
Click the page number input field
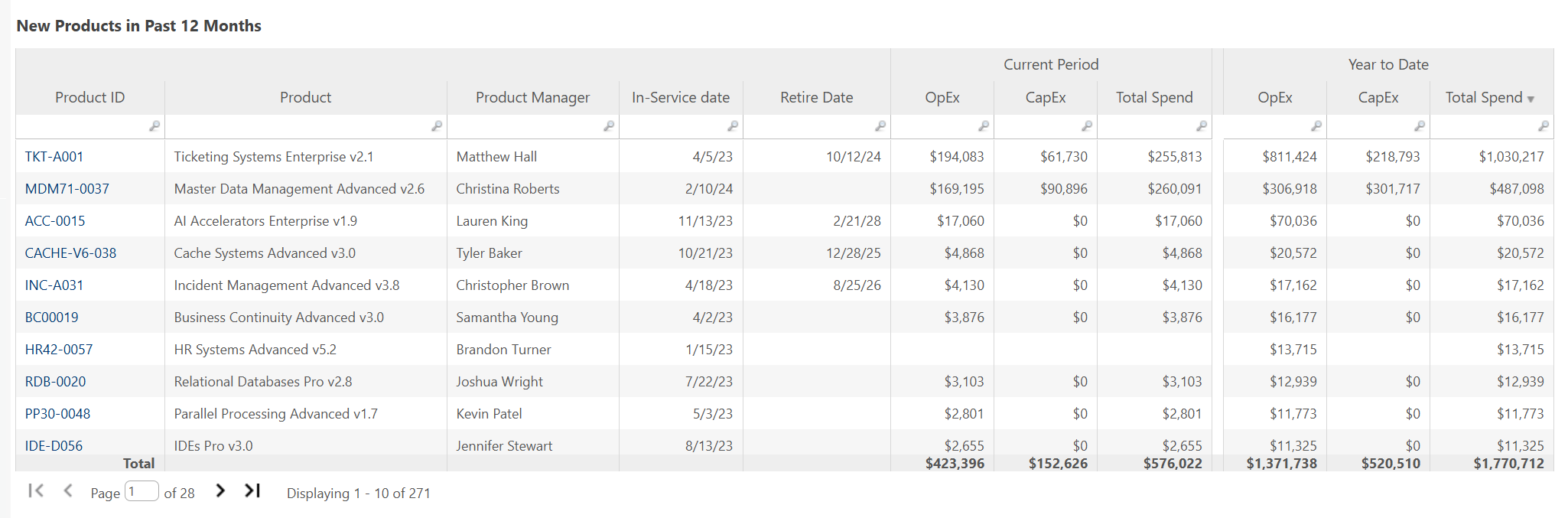[142, 491]
